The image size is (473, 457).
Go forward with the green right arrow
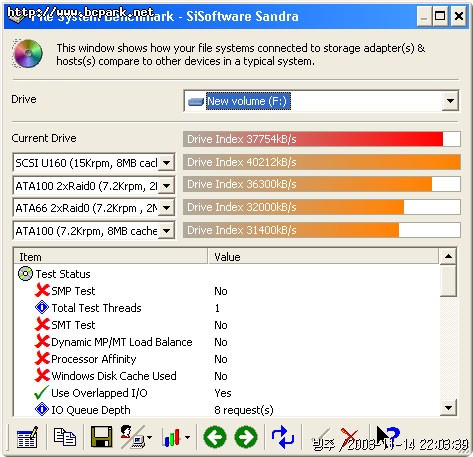246,437
